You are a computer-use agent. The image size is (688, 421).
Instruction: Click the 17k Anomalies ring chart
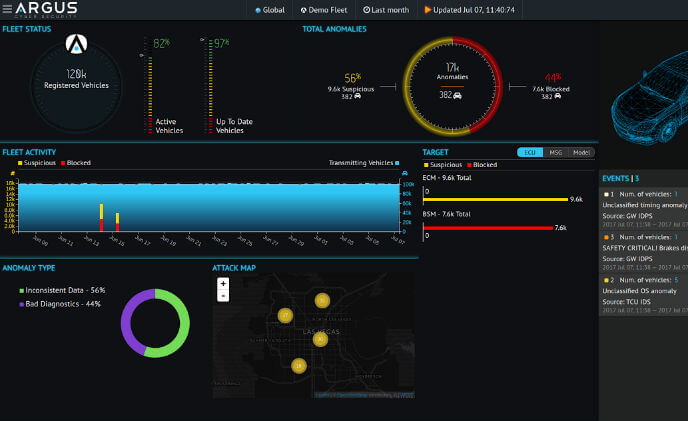coord(452,86)
